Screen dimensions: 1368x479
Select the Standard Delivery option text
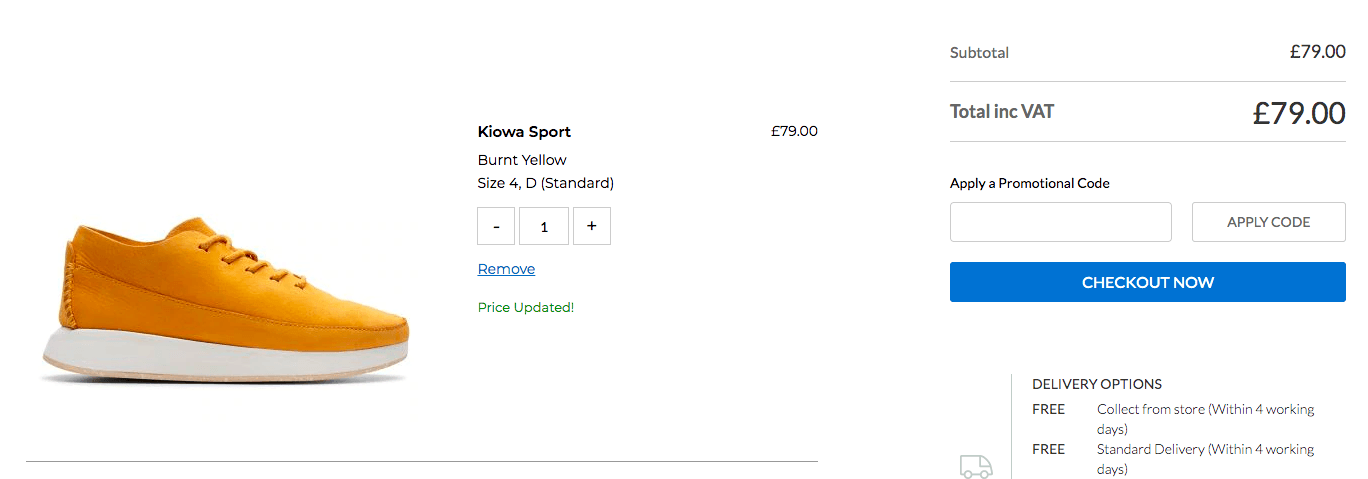pyautogui.click(x=1205, y=458)
